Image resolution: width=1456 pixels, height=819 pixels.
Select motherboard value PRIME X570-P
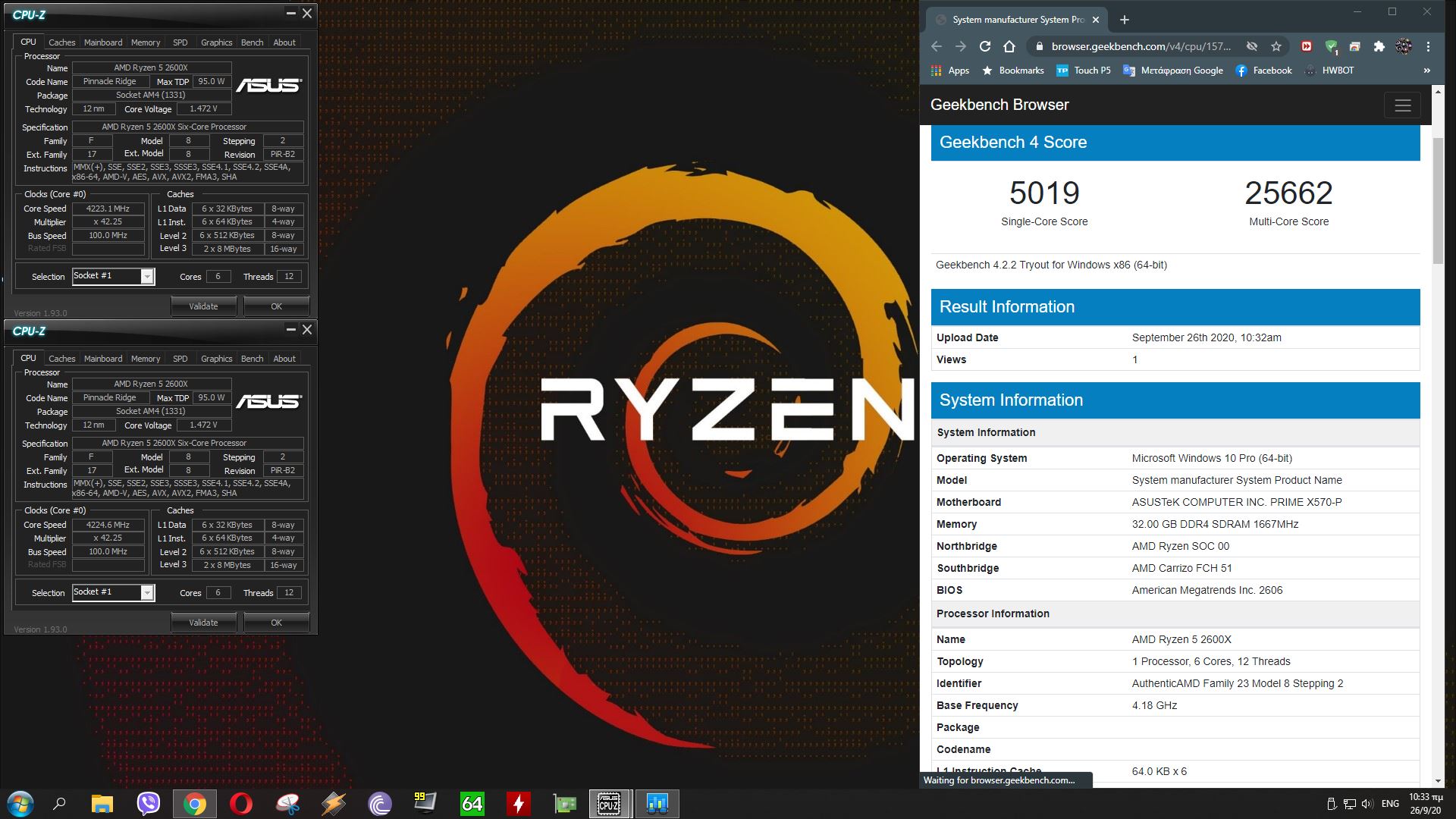(x=1237, y=502)
